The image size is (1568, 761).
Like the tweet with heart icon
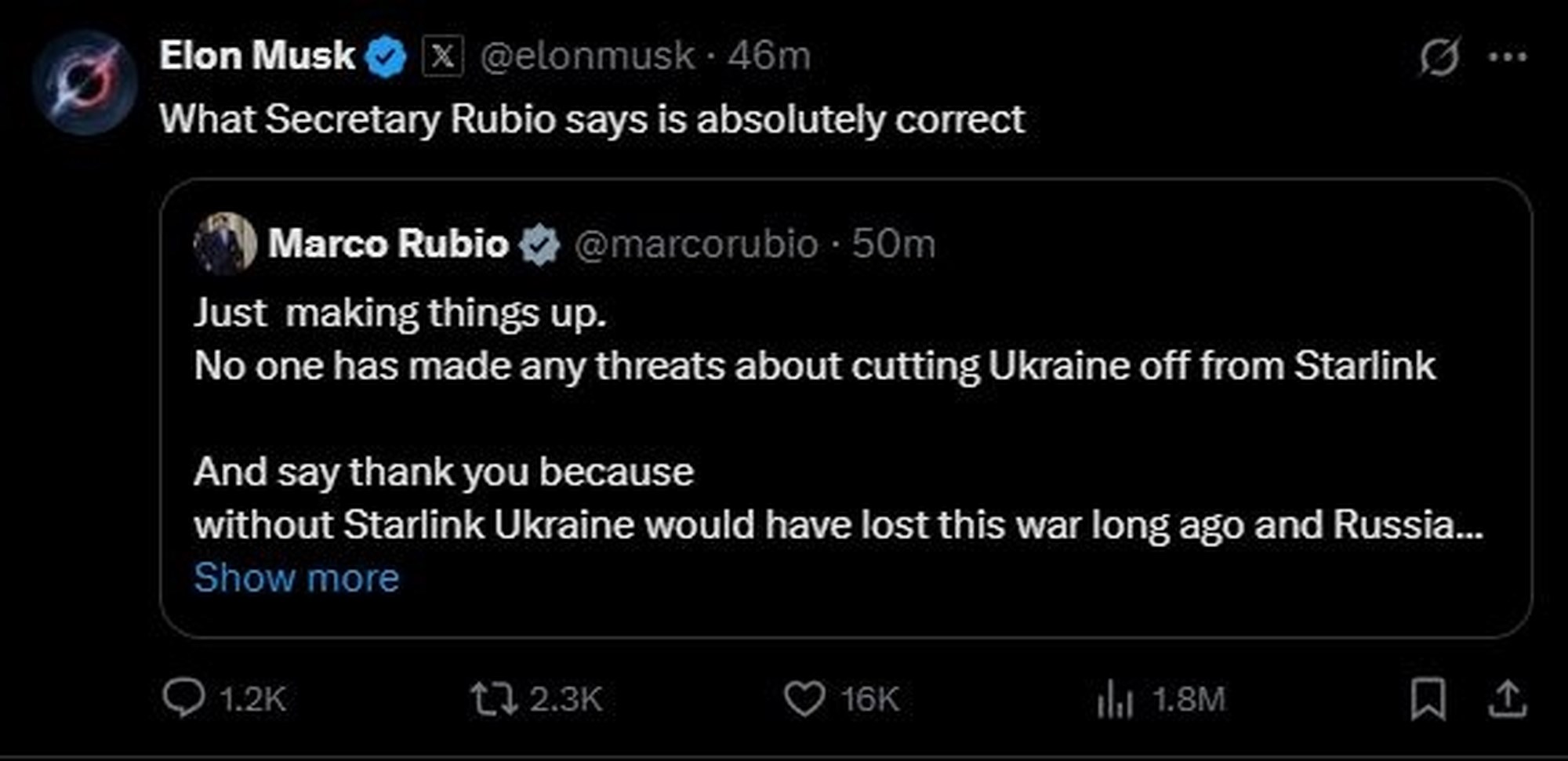point(804,698)
